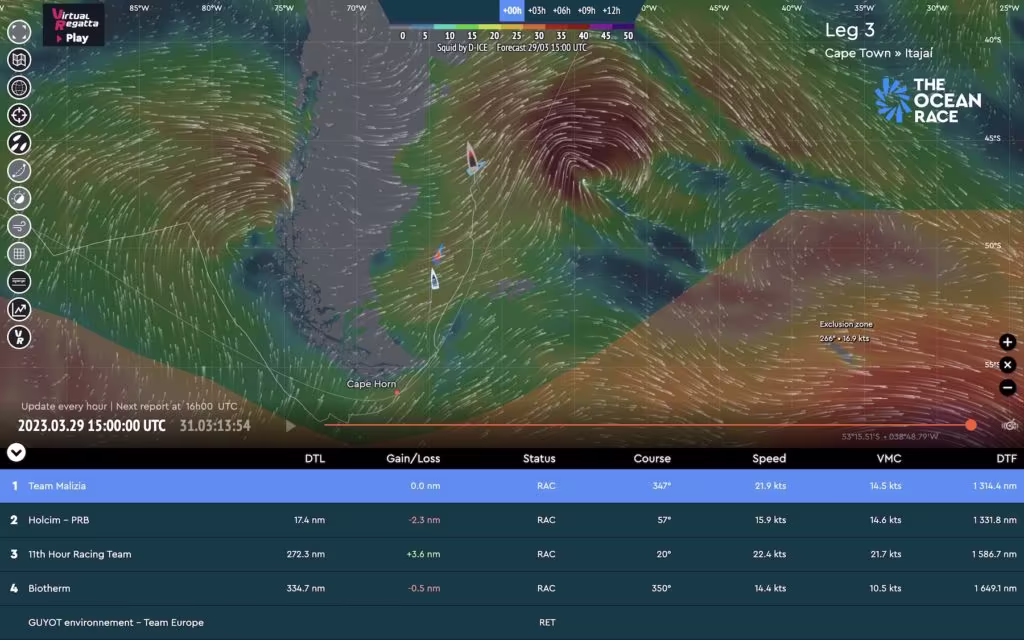
Task: Select GUYOT environnement - Team Europe row
Action: (512, 622)
